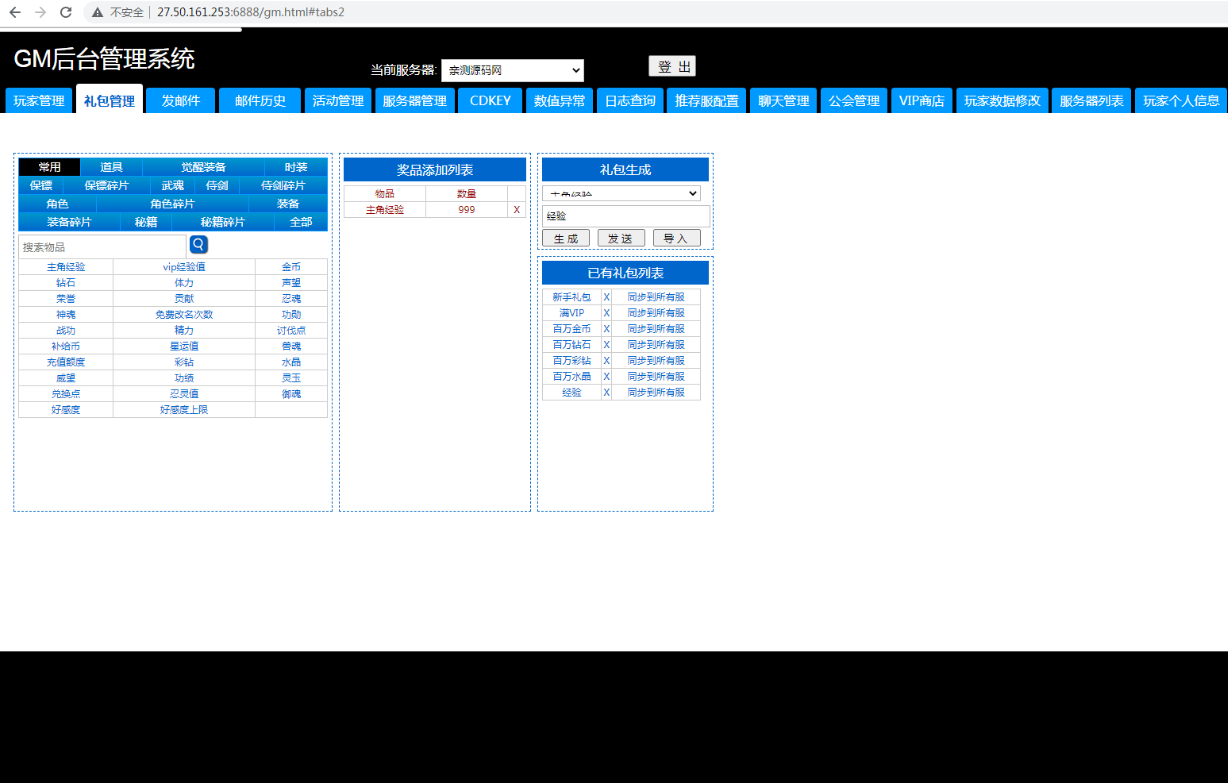Viewport: 1228px width, 783px height.
Task: Sync 百万钻石 pack to all servers
Action: [656, 345]
